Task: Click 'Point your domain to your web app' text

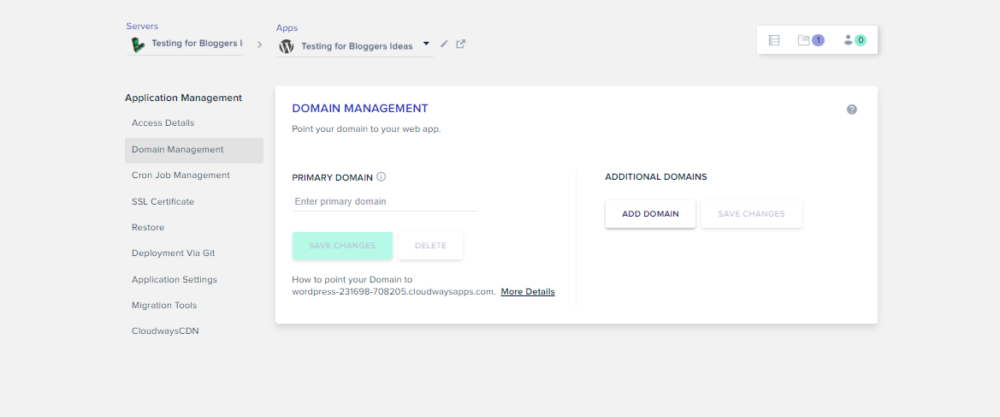Action: tap(366, 129)
